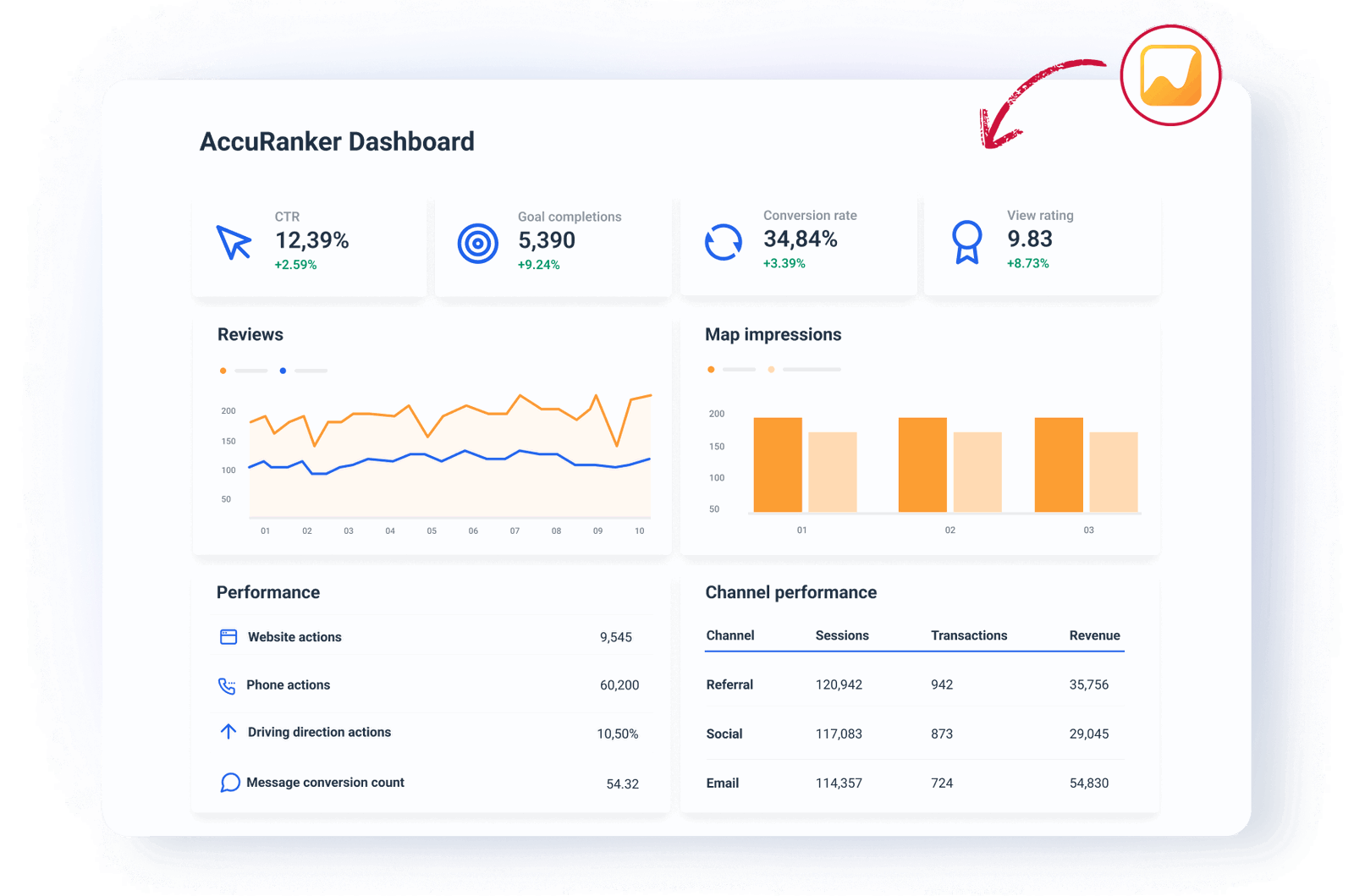Toggle the dark orange Map impressions series
The image size is (1354, 896).
711,369
